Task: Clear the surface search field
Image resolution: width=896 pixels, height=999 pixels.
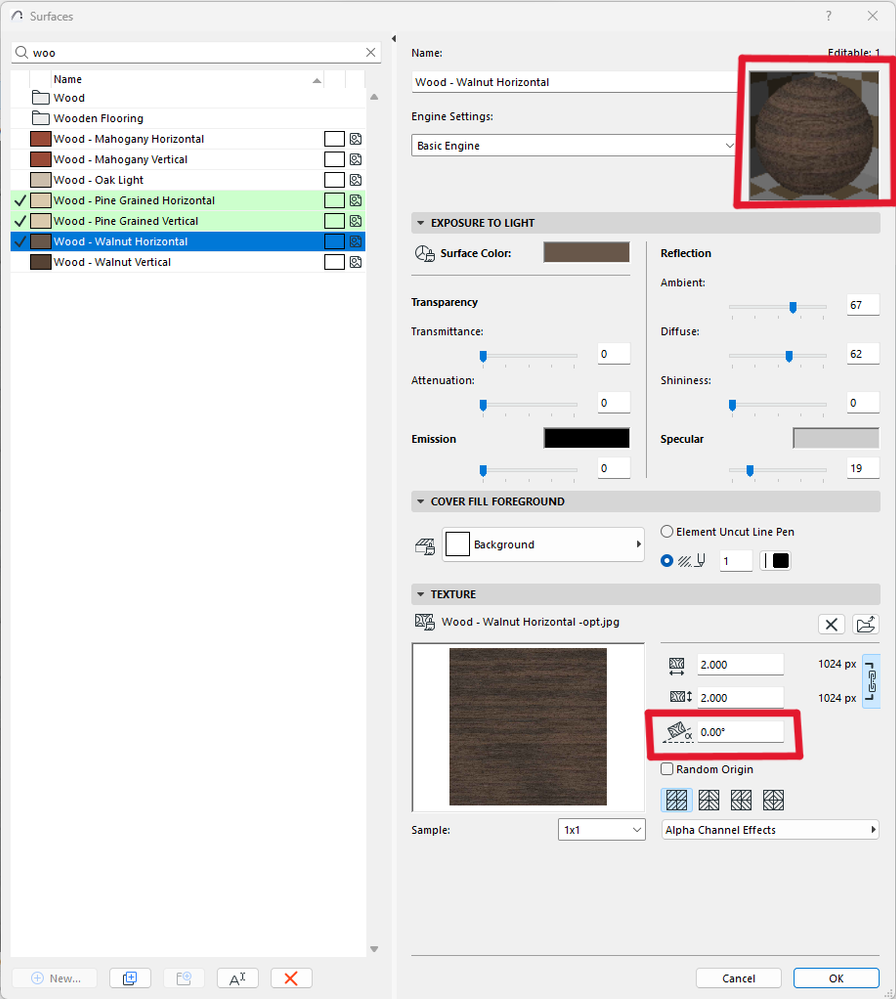Action: coord(370,52)
